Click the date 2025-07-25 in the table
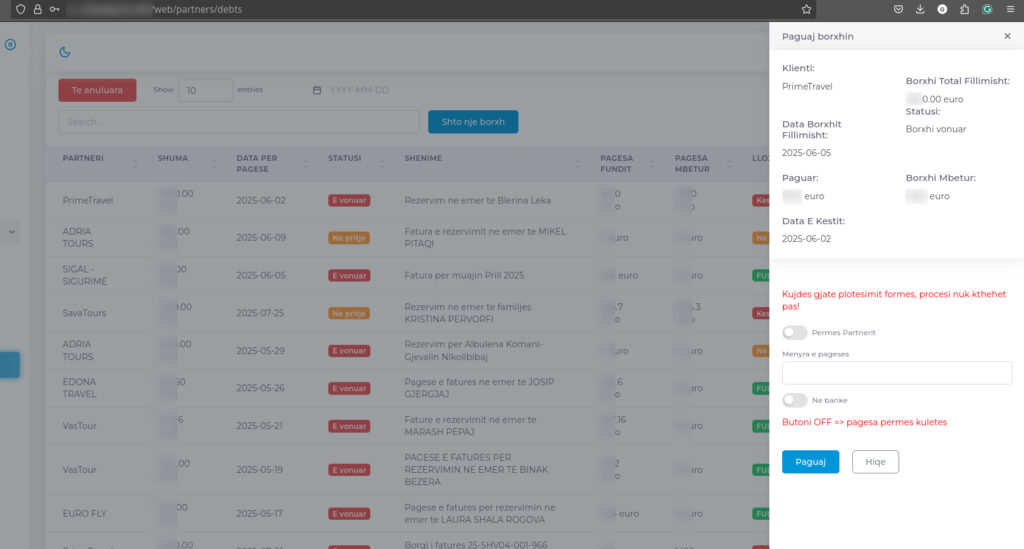This screenshot has width=1024, height=549. point(261,313)
